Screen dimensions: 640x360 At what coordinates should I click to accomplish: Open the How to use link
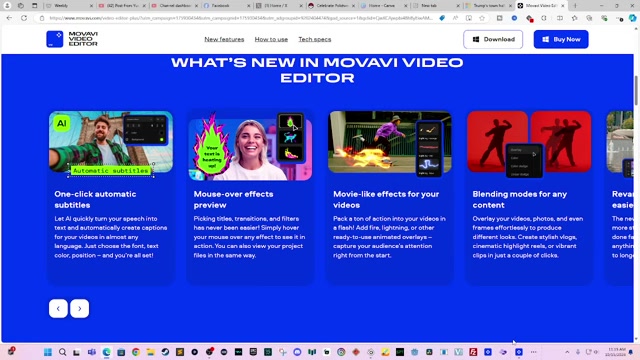coord(271,39)
